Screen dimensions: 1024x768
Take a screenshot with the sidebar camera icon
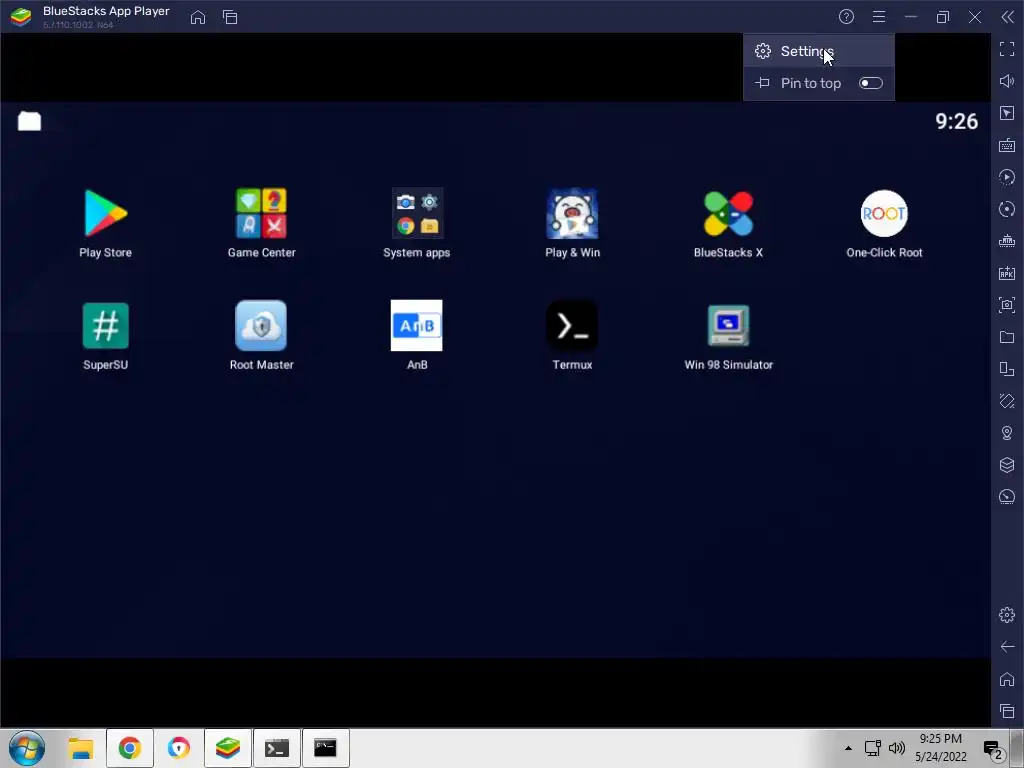pos(1007,305)
